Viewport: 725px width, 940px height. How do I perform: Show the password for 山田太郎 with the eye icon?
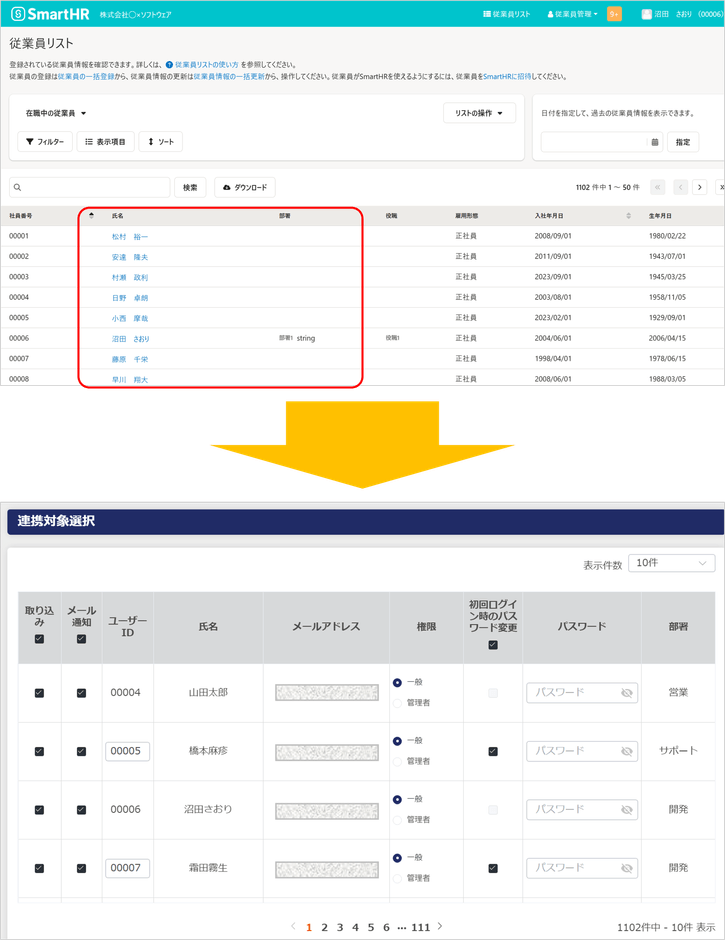627,693
